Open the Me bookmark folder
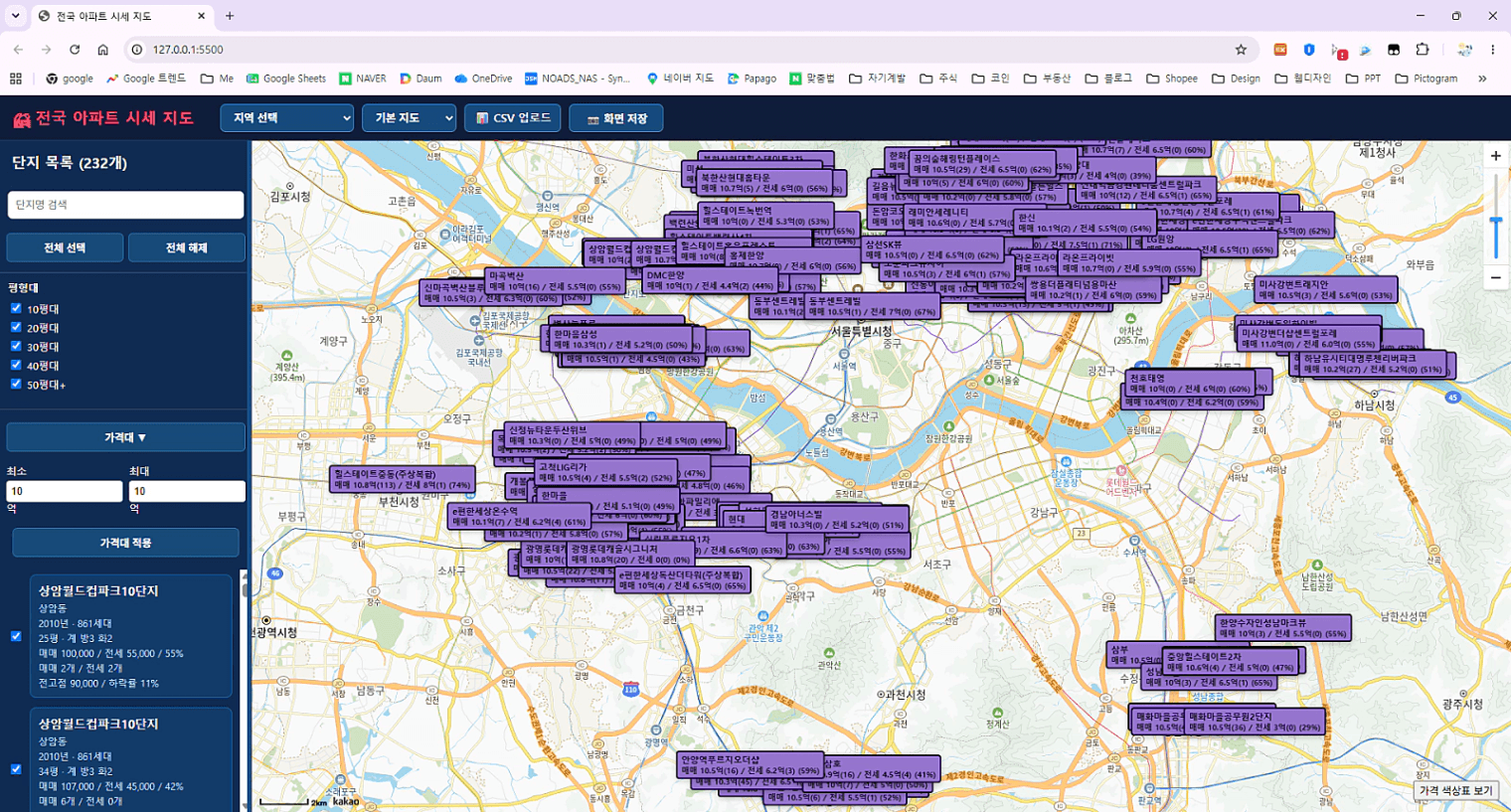Screen dimensions: 1511x812 (x=218, y=79)
